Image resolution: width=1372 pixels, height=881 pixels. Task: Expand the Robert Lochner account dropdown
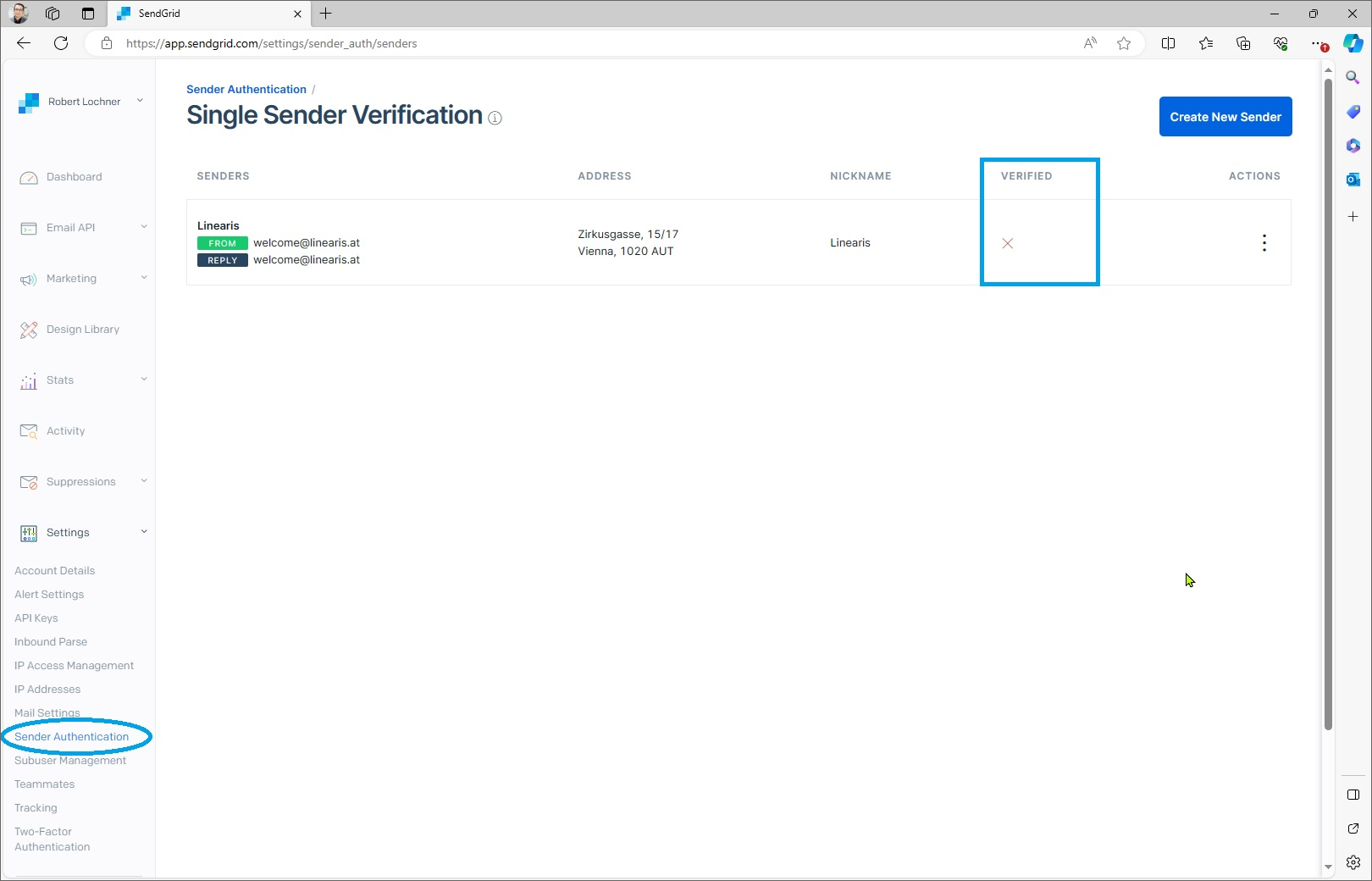pyautogui.click(x=140, y=101)
